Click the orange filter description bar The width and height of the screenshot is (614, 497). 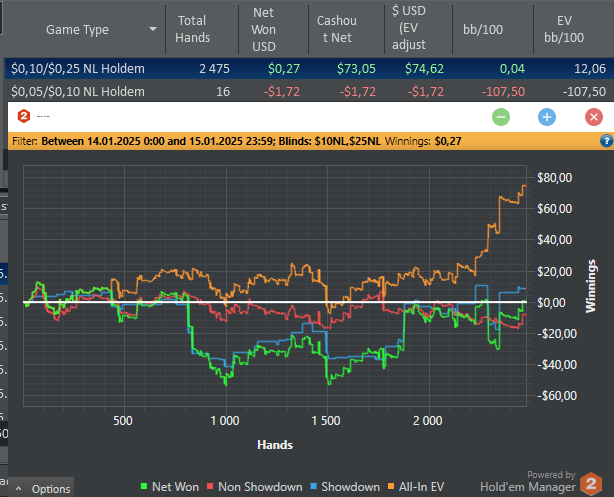coord(300,141)
